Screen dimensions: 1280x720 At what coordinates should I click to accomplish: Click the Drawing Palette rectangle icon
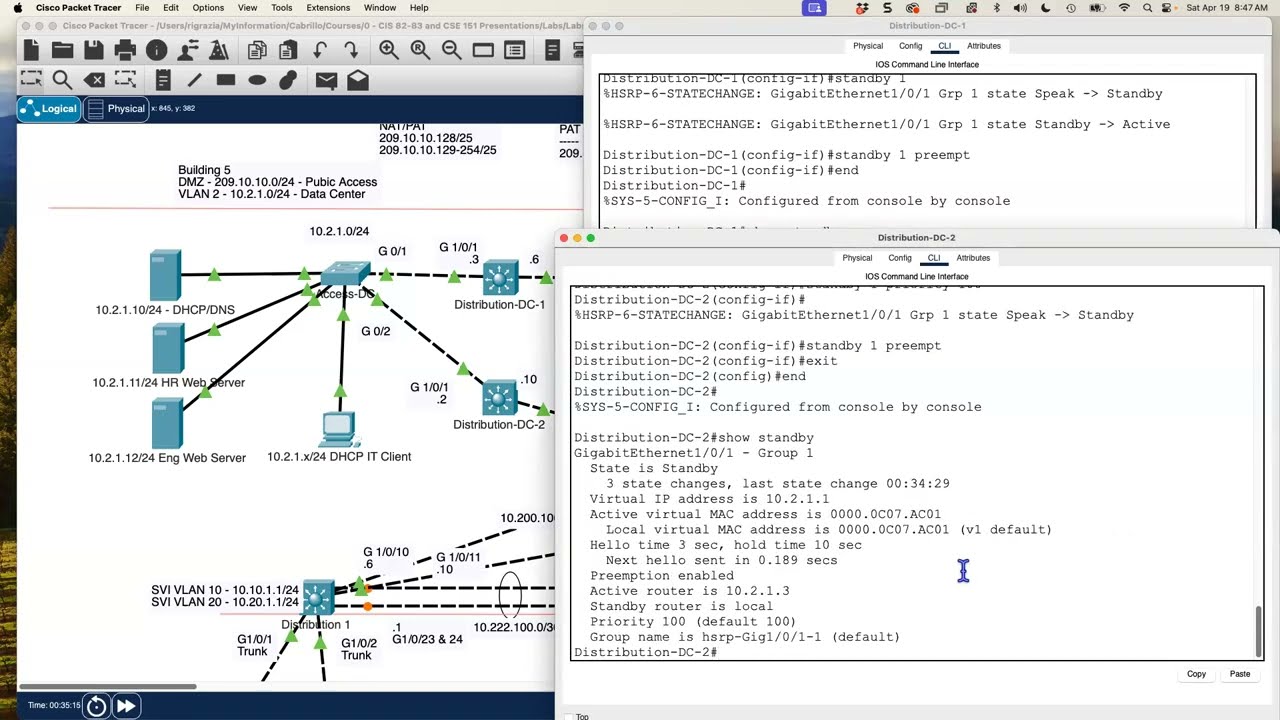pyautogui.click(x=483, y=50)
